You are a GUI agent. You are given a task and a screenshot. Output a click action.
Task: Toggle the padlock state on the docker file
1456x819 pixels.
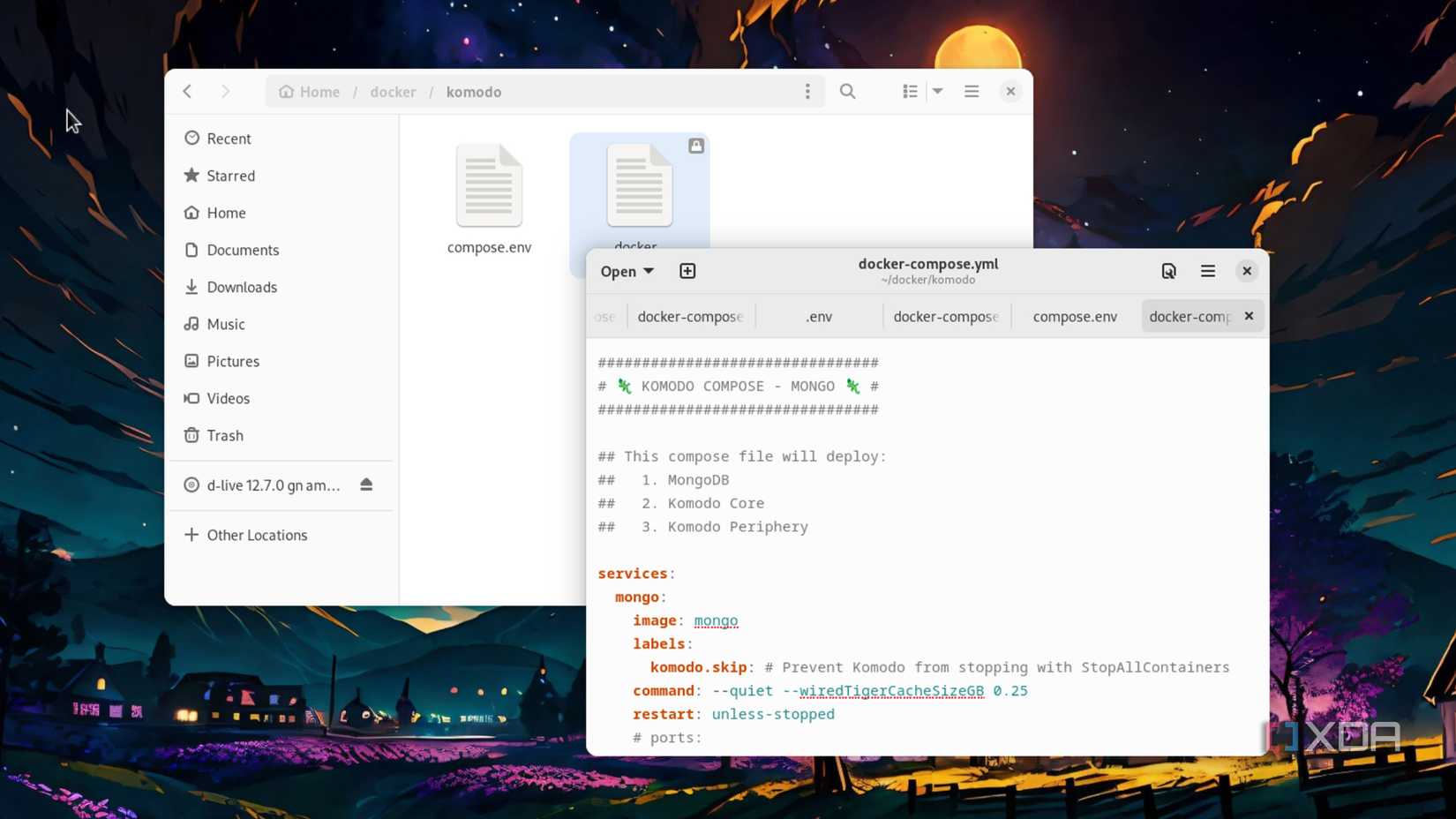(697, 146)
